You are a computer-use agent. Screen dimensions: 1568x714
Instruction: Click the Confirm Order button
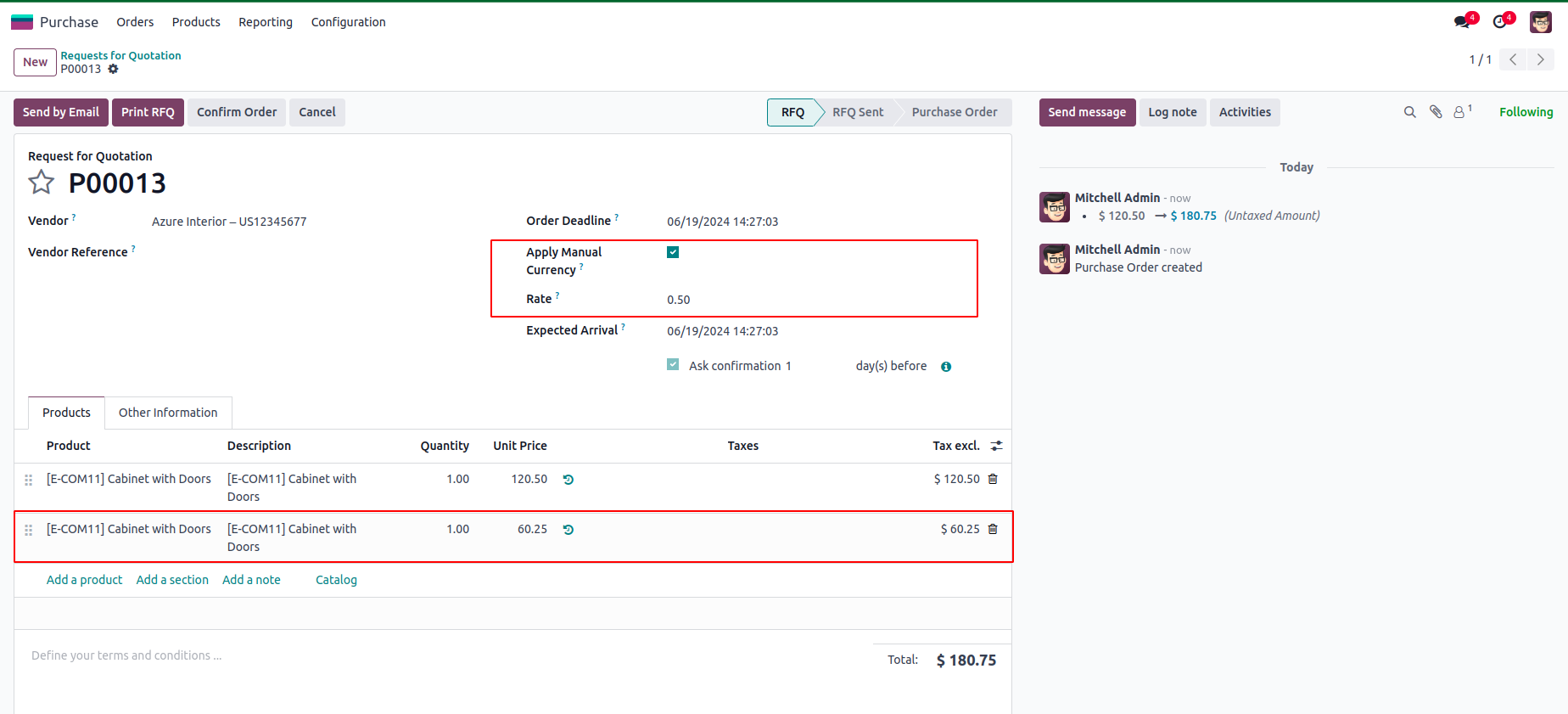point(237,112)
